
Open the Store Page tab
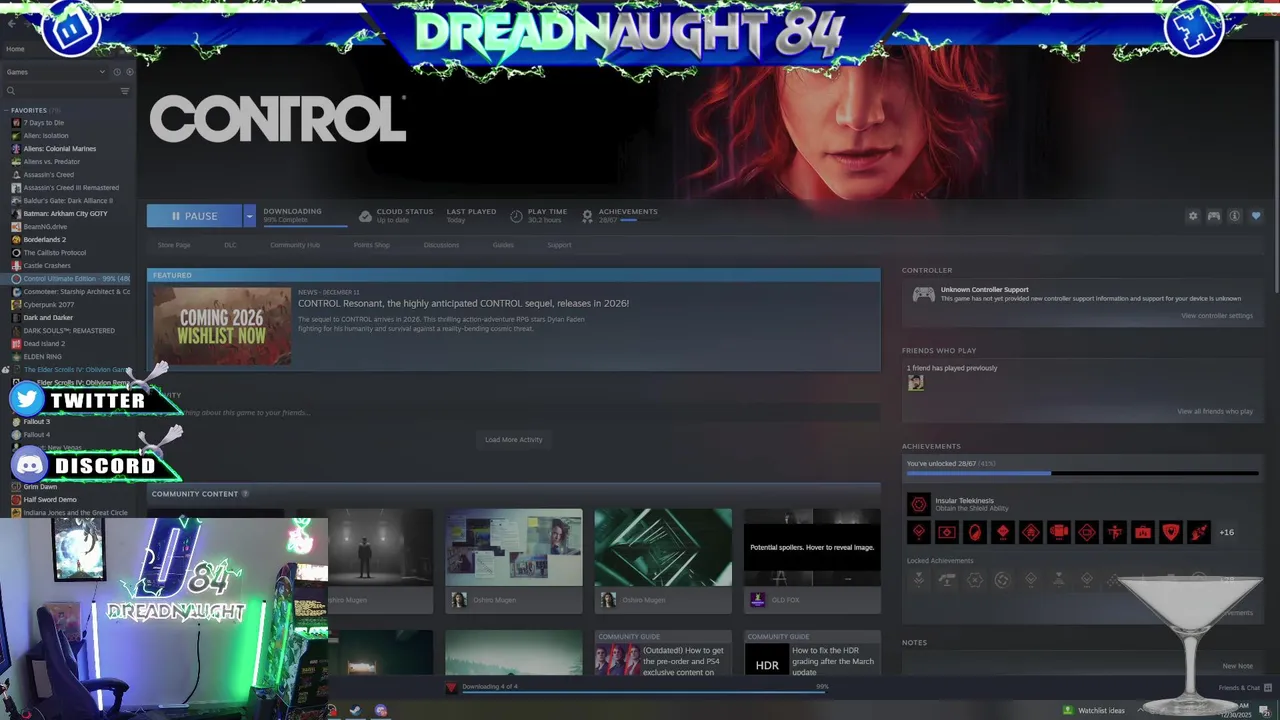click(x=174, y=245)
